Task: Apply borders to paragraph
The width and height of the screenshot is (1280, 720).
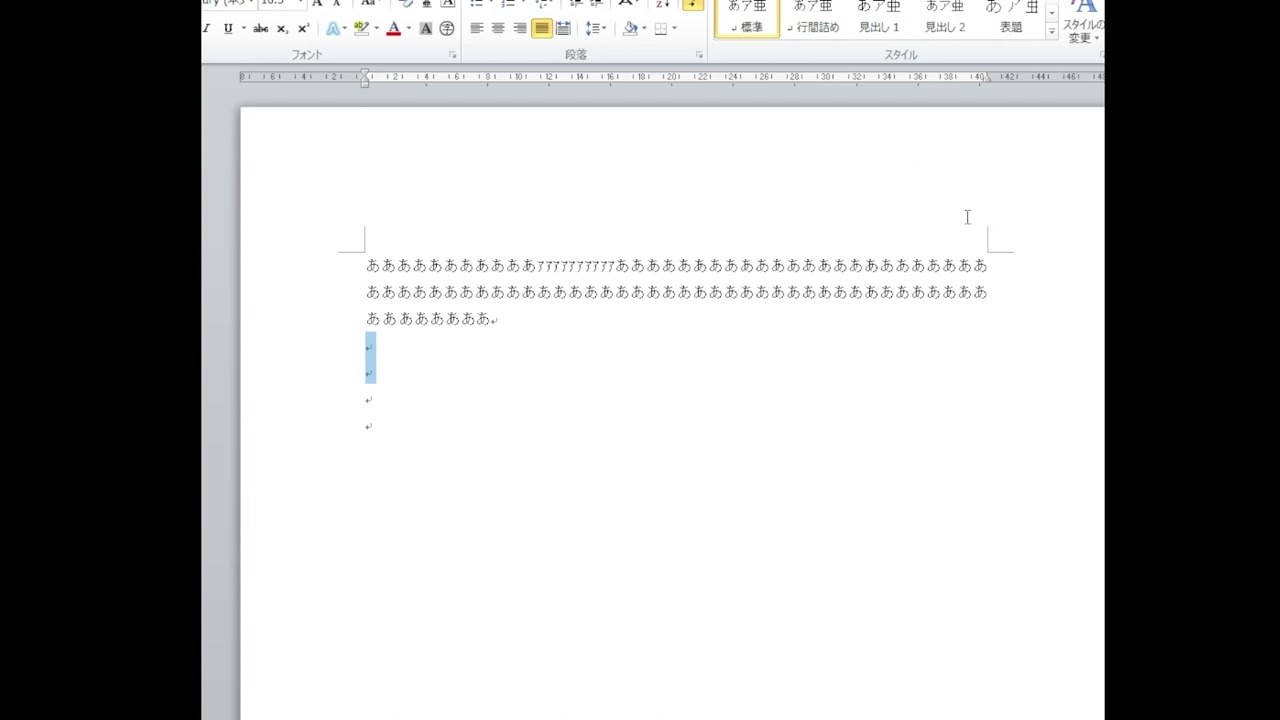Action: pyautogui.click(x=660, y=29)
